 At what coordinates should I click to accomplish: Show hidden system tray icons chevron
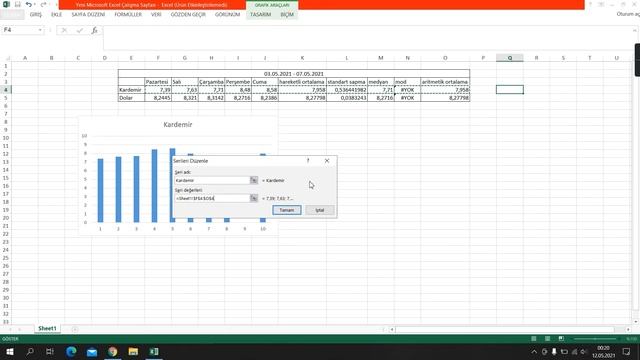[x=534, y=352]
